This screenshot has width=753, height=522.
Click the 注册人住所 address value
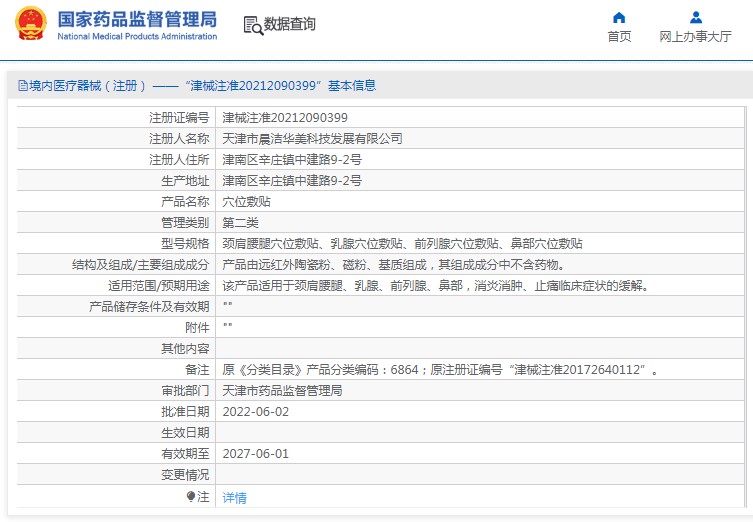point(292,159)
